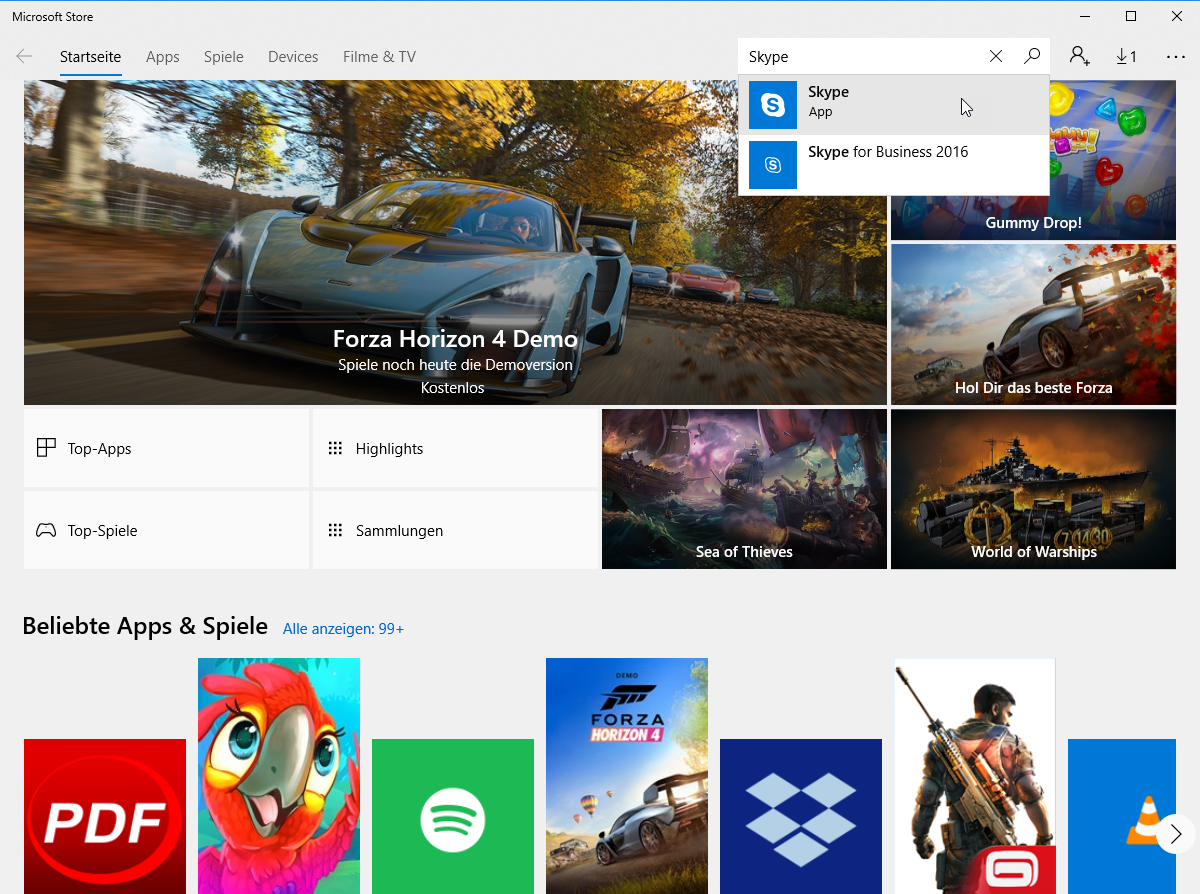The width and height of the screenshot is (1200, 894).
Task: Click the Skype for Business logo icon
Action: click(x=773, y=165)
